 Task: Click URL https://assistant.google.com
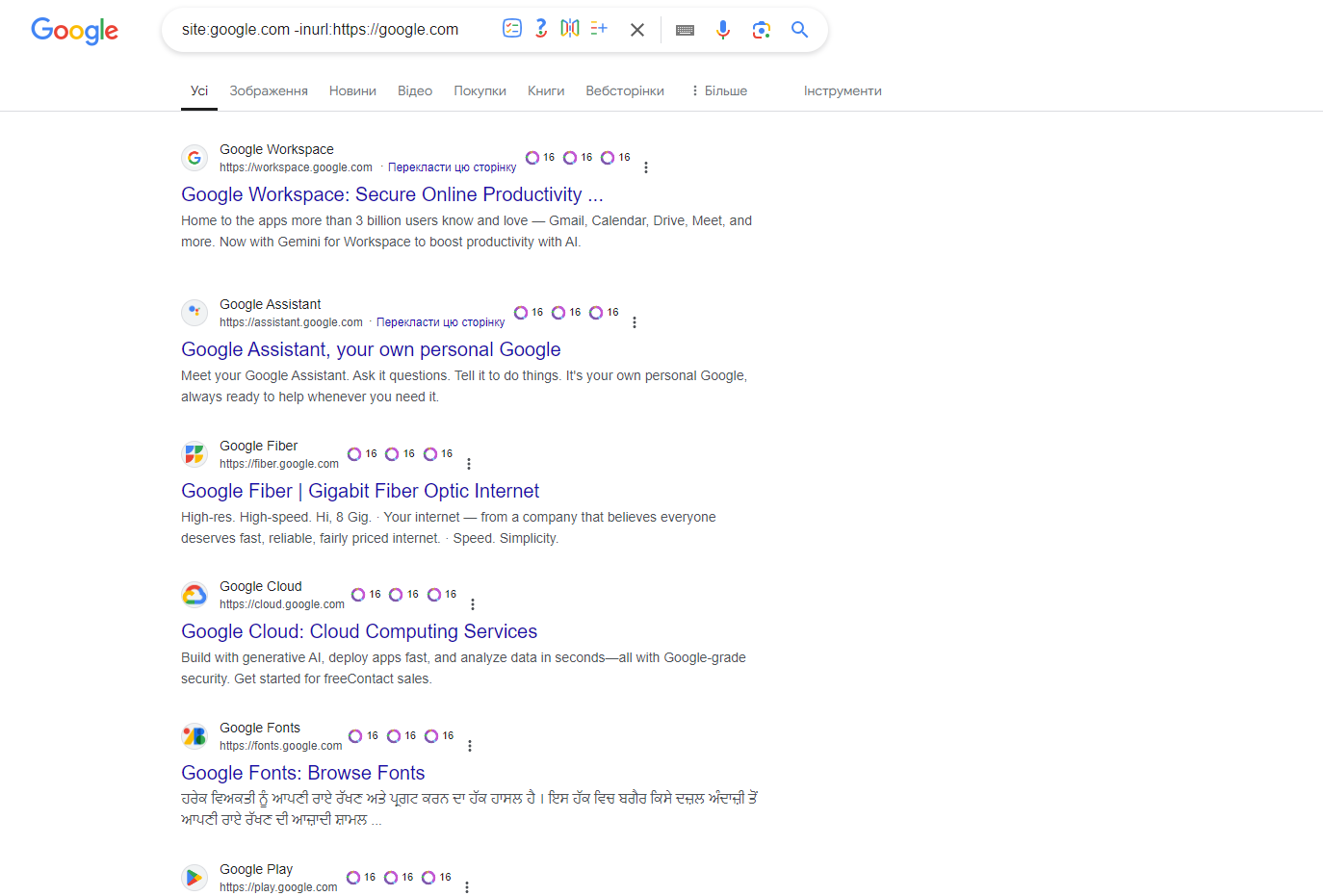coord(291,322)
